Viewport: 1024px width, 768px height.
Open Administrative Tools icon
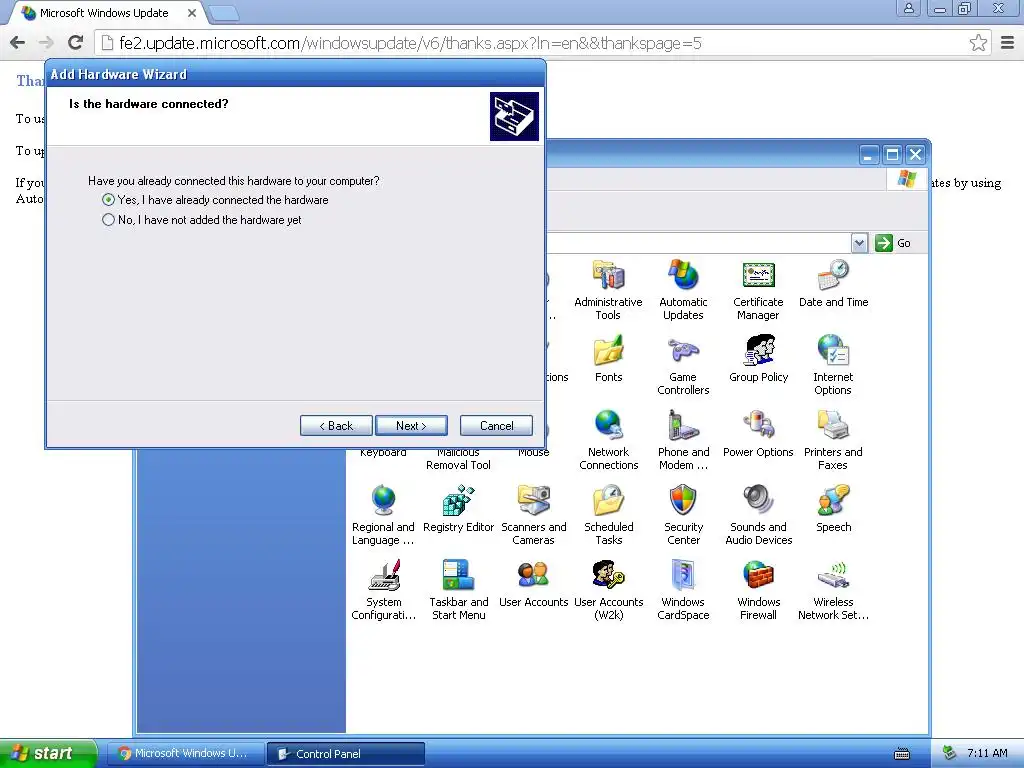[608, 276]
